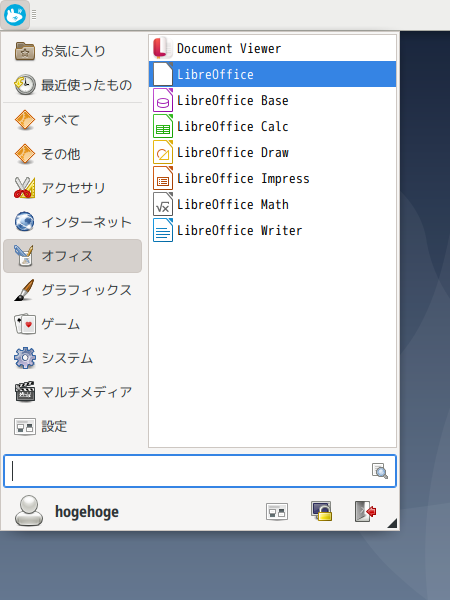450x600 pixels.
Task: Launch LibreOffice Calc by its label
Action: pyautogui.click(x=233, y=127)
